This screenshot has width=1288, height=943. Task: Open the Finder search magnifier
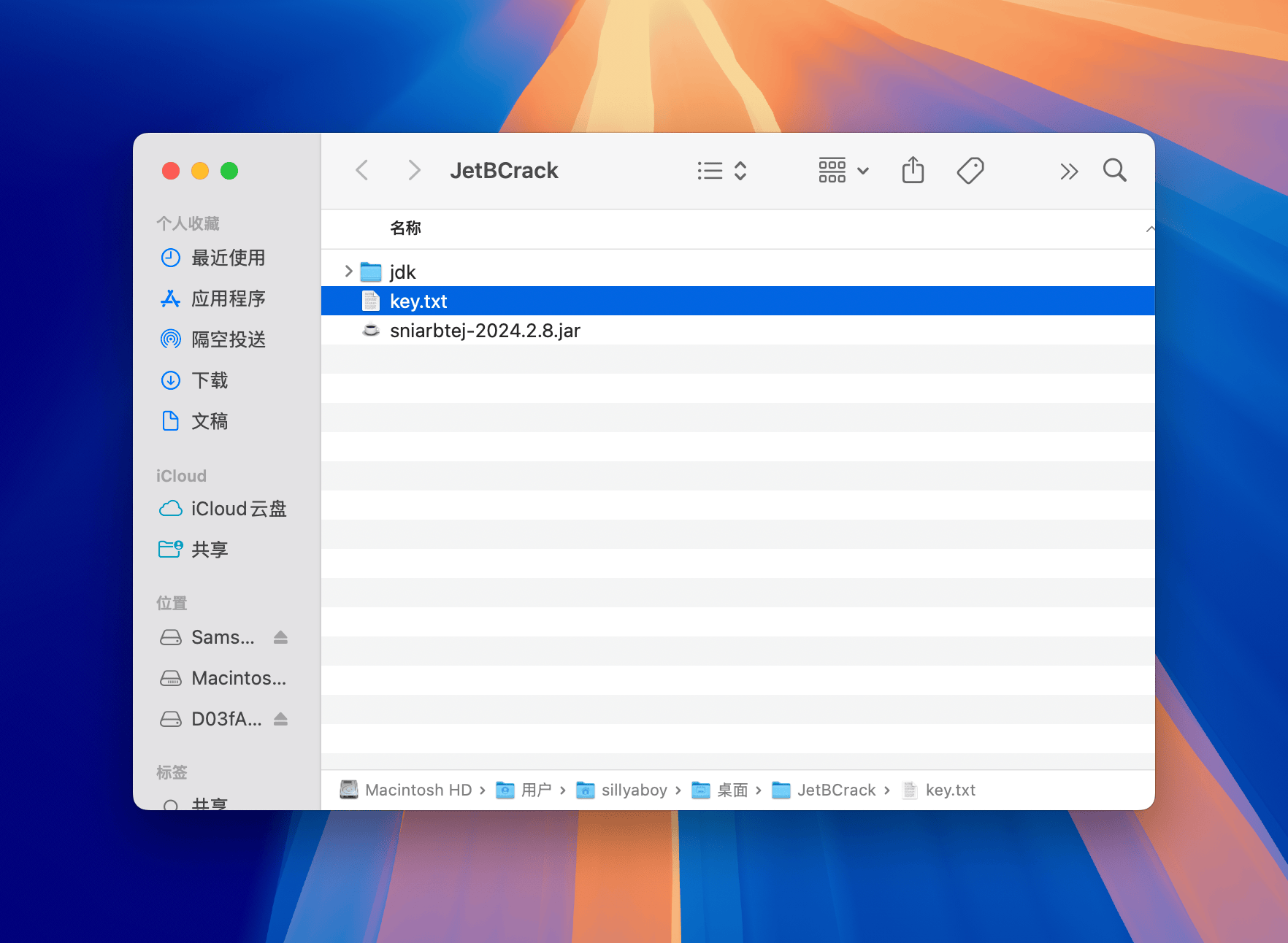click(1114, 171)
